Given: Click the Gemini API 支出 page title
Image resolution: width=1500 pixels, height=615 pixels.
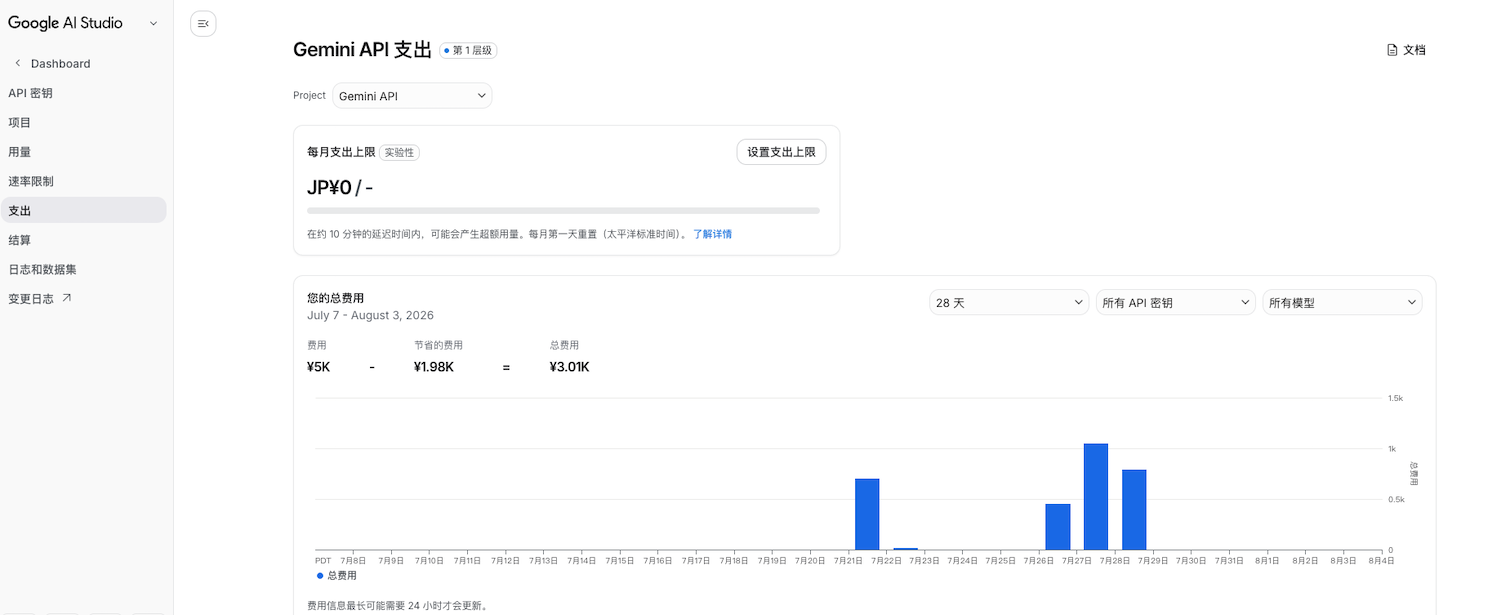Looking at the screenshot, I should pos(362,50).
